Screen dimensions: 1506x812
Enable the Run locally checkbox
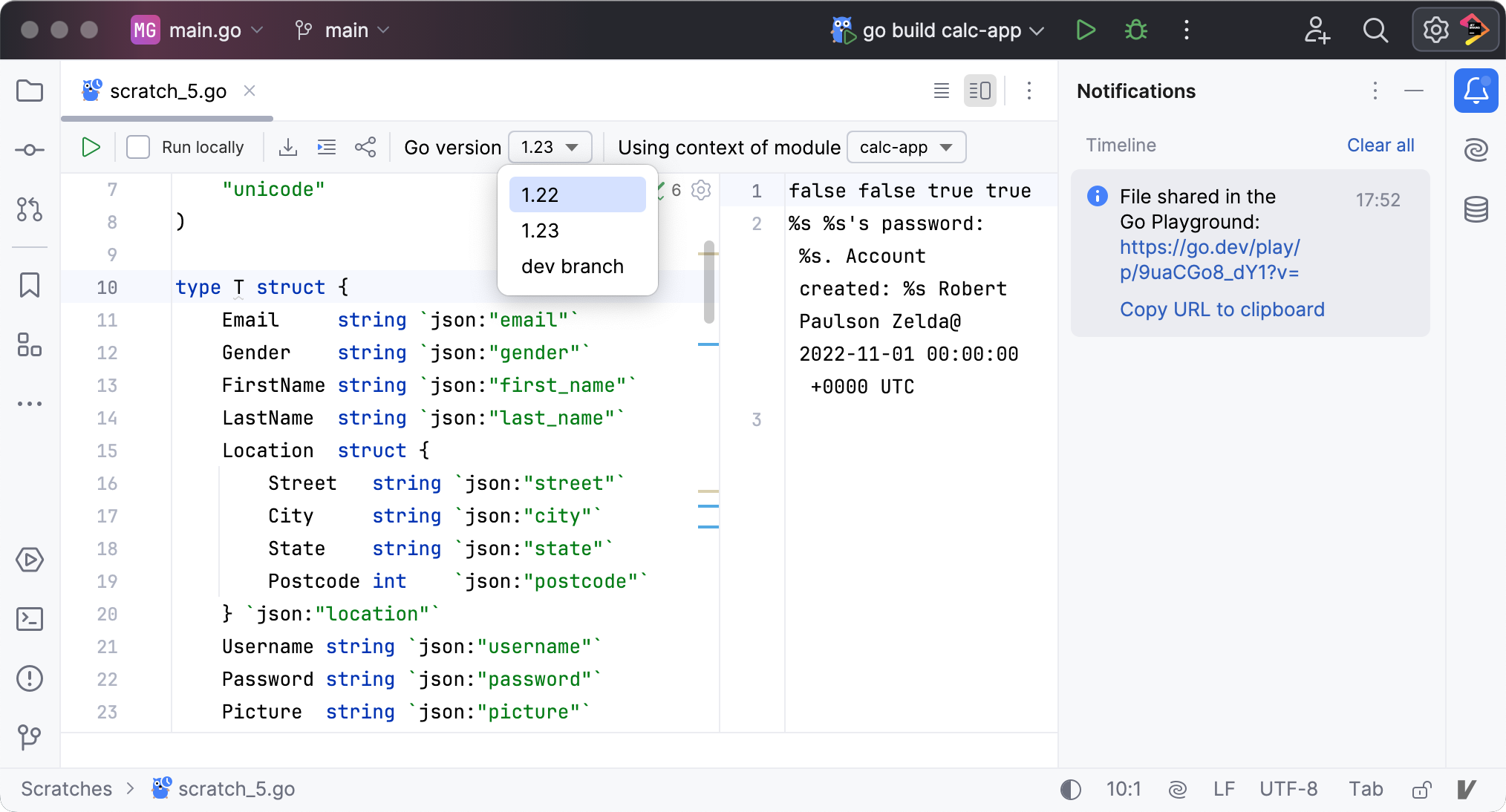point(139,147)
